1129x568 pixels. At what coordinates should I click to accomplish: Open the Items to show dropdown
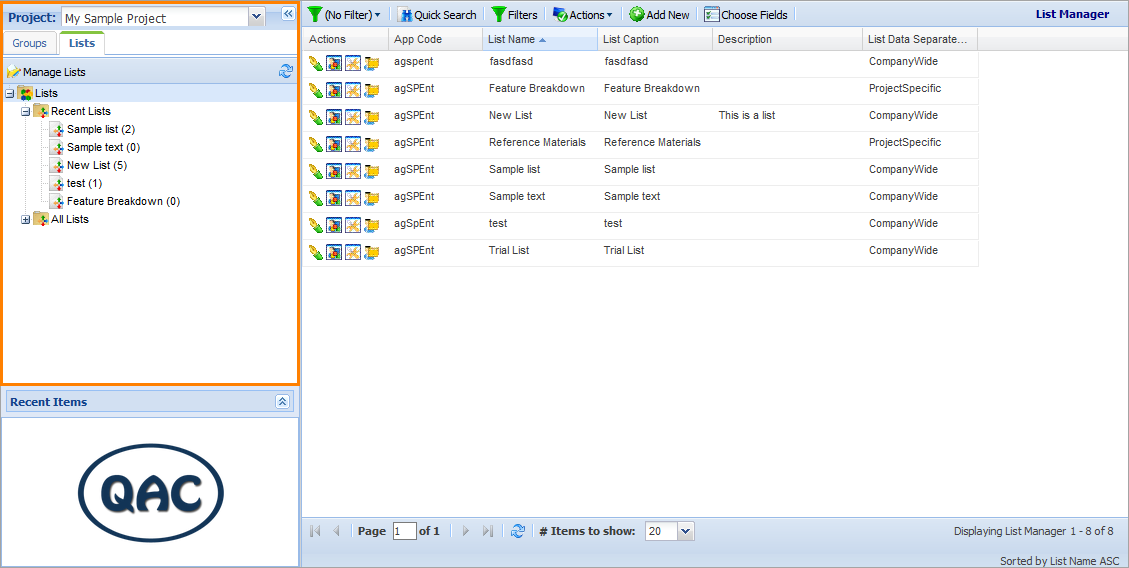coord(685,531)
